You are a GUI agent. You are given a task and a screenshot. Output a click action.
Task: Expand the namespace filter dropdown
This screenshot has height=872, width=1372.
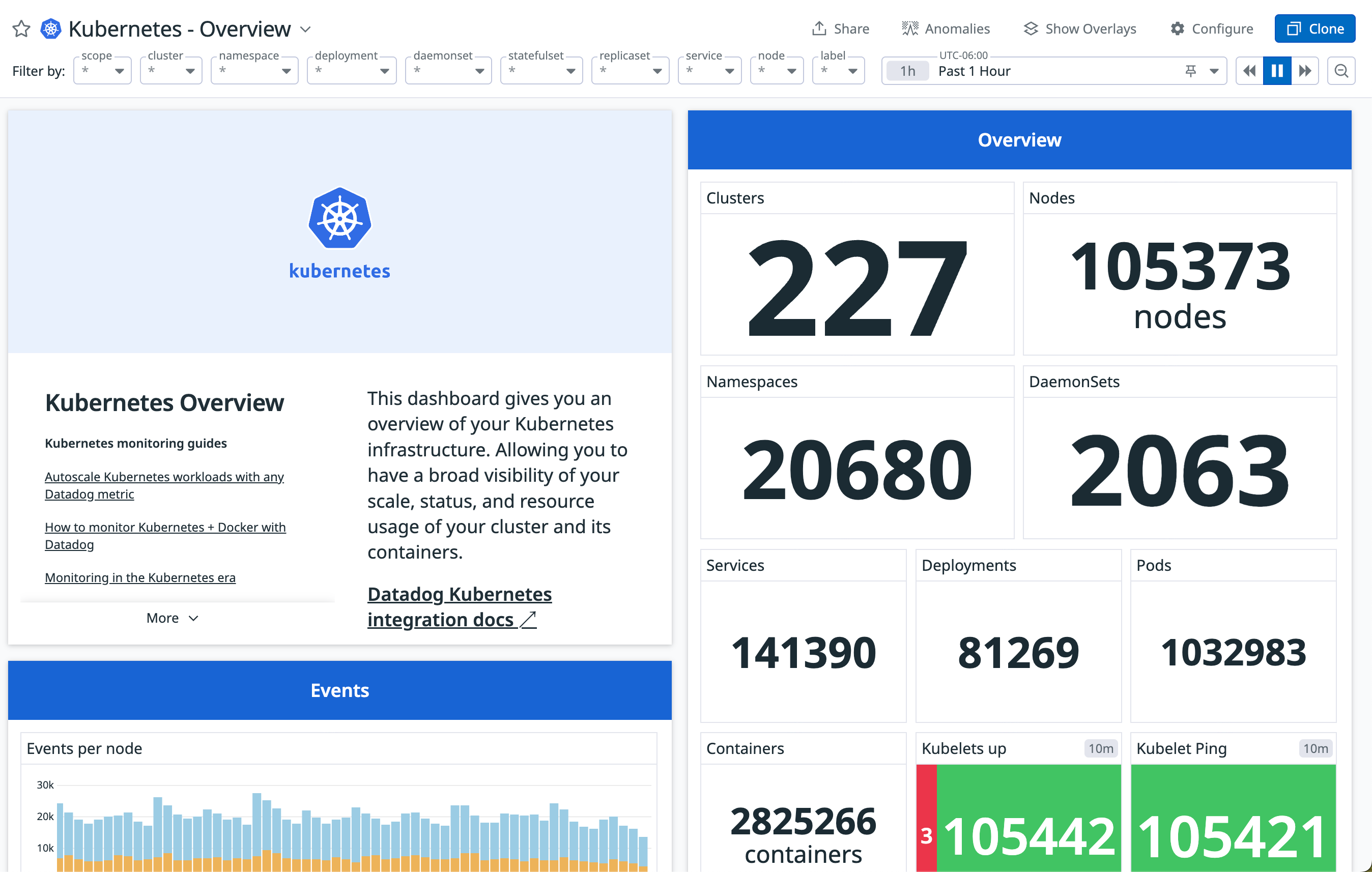(254, 71)
